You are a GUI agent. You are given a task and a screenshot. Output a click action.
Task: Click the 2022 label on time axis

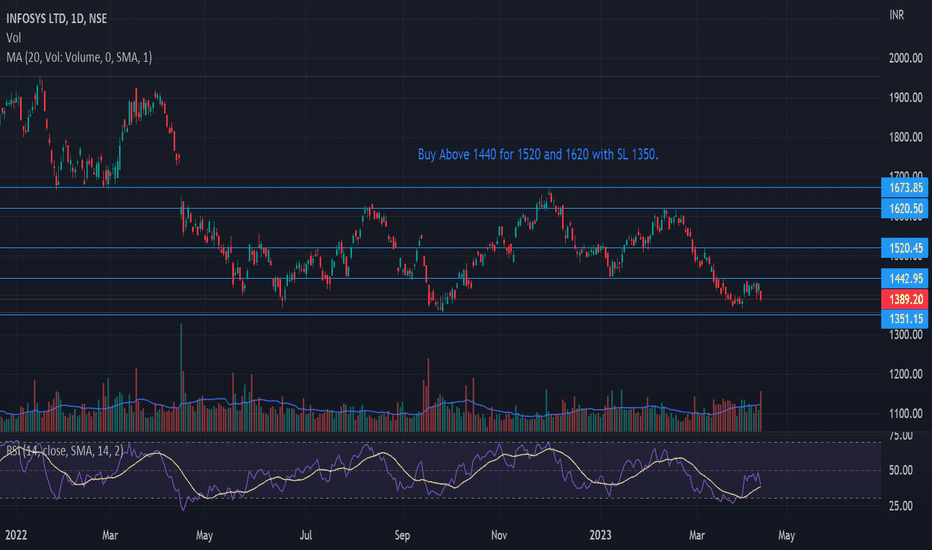click(x=16, y=535)
